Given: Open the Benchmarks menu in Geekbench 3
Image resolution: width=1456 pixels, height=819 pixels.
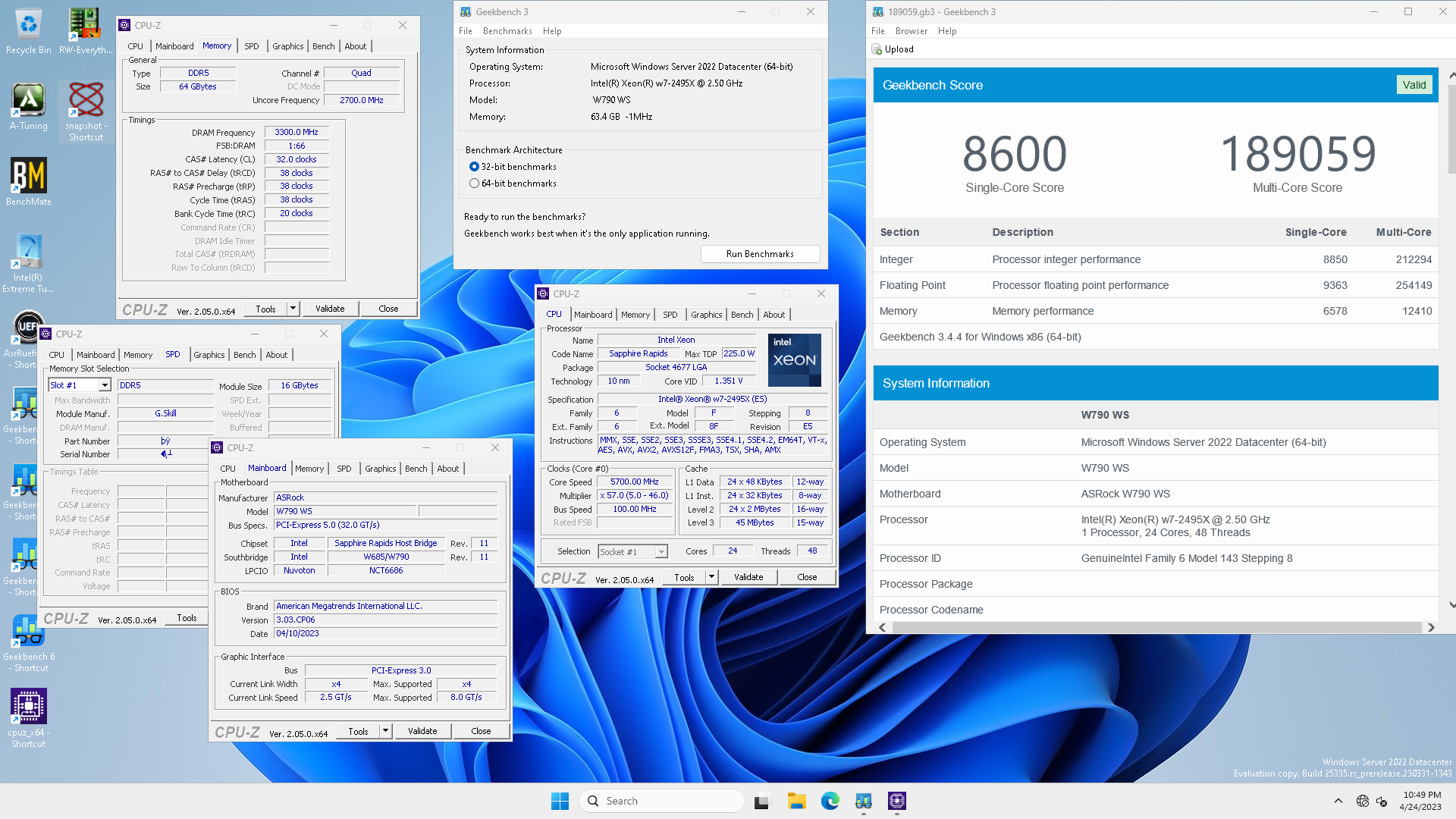Looking at the screenshot, I should point(507,31).
